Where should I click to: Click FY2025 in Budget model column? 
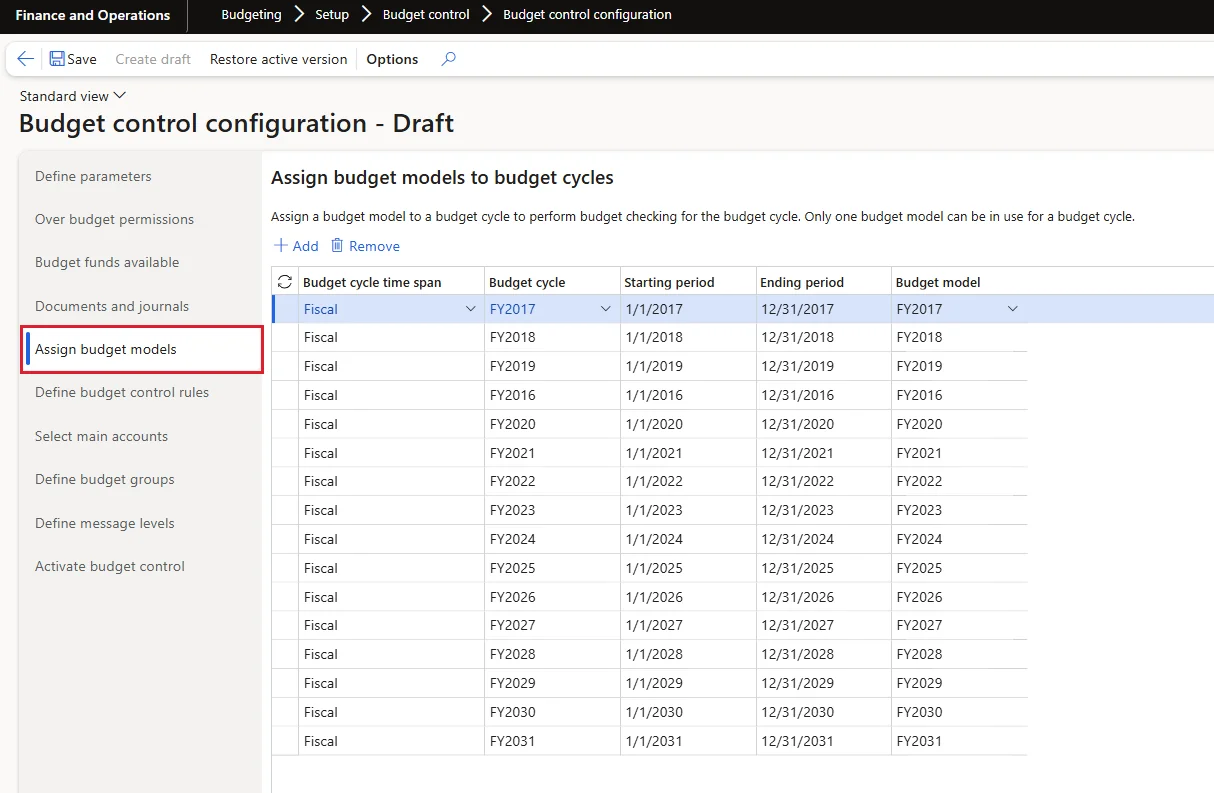pos(960,568)
